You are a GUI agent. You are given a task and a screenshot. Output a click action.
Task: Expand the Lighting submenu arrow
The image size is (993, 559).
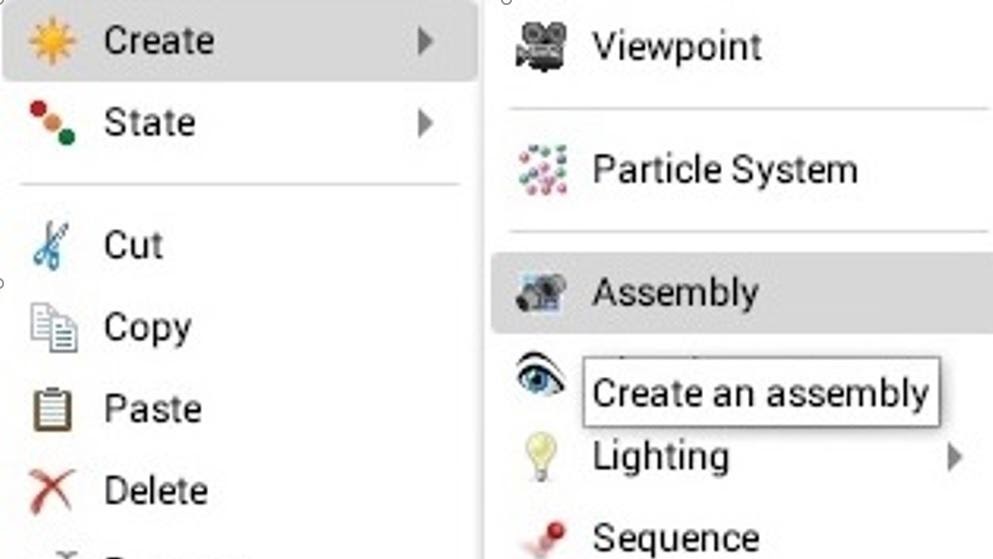(954, 457)
